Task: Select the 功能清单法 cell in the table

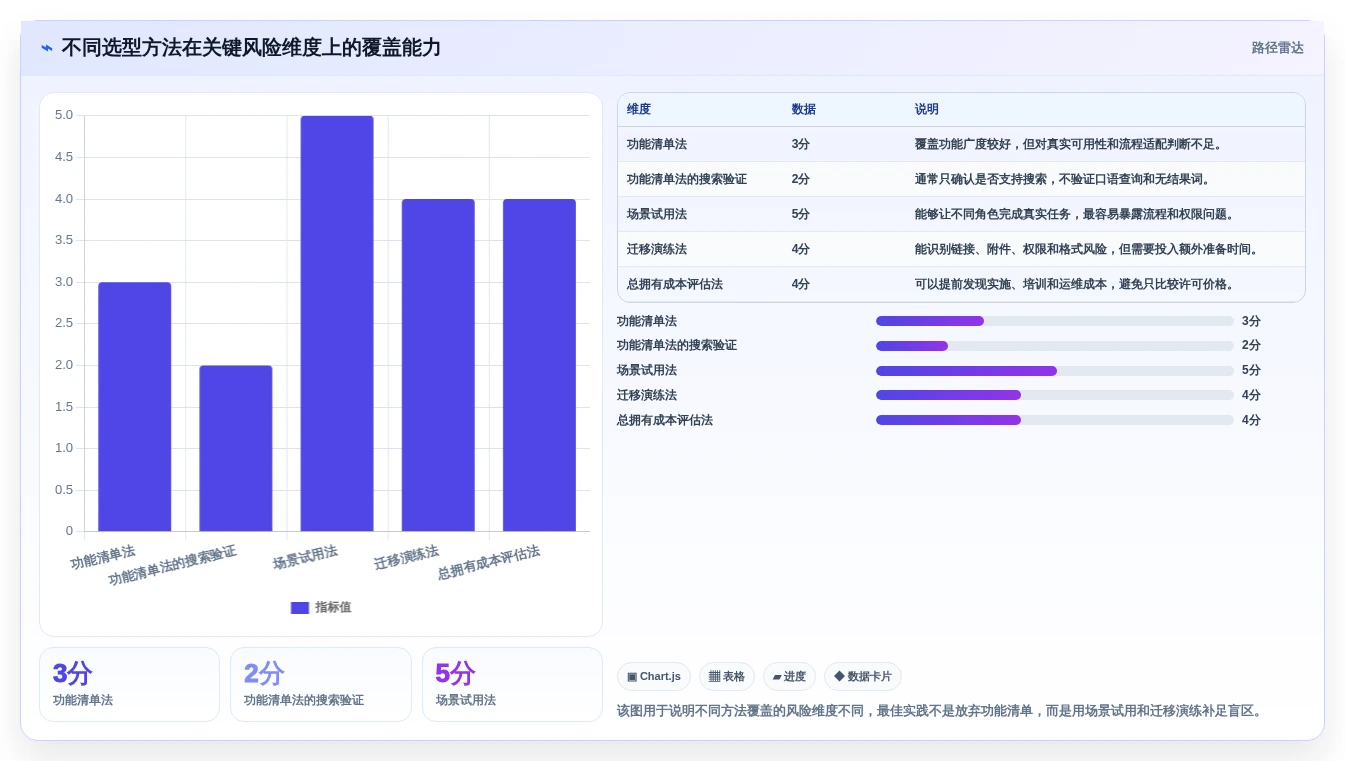Action: [657, 144]
